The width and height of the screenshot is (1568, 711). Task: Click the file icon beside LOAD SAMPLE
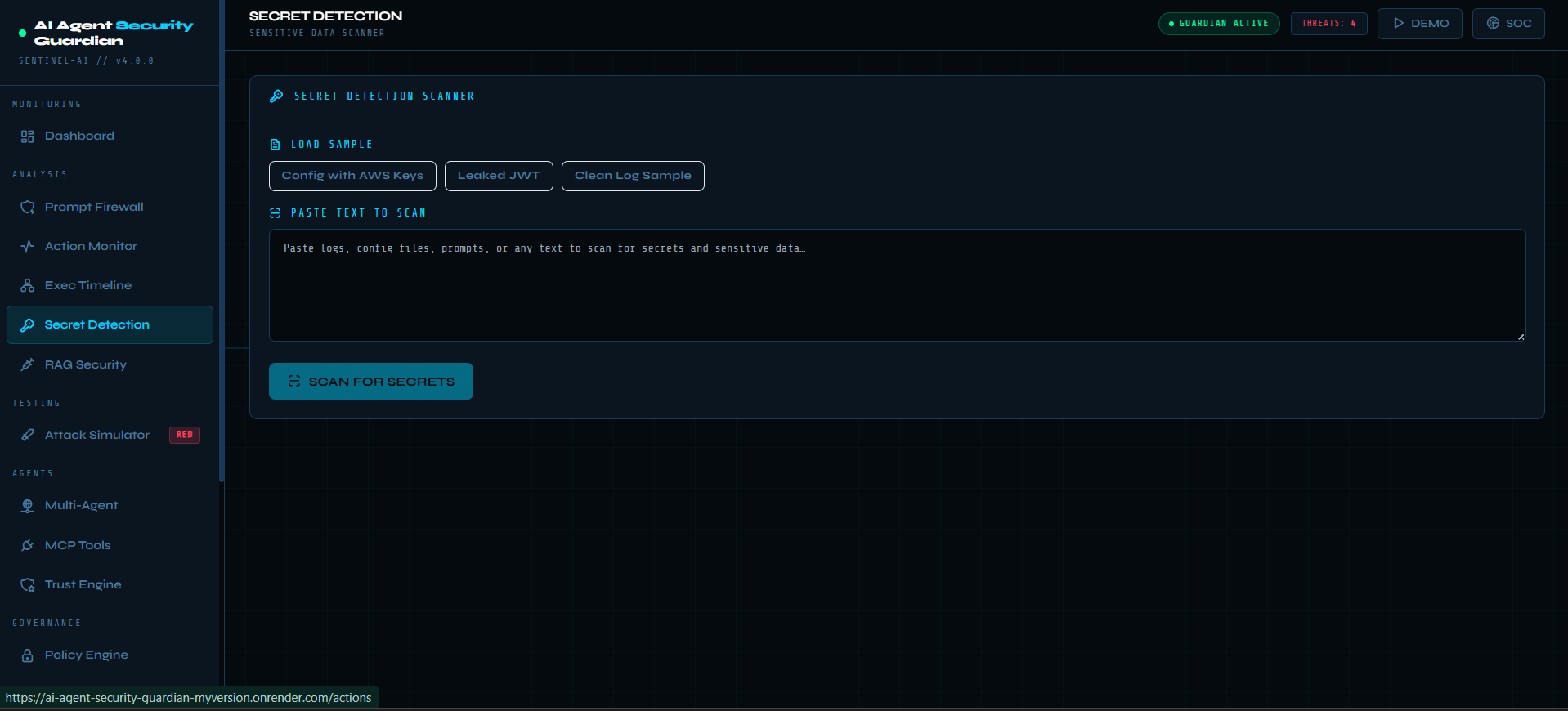click(x=275, y=145)
